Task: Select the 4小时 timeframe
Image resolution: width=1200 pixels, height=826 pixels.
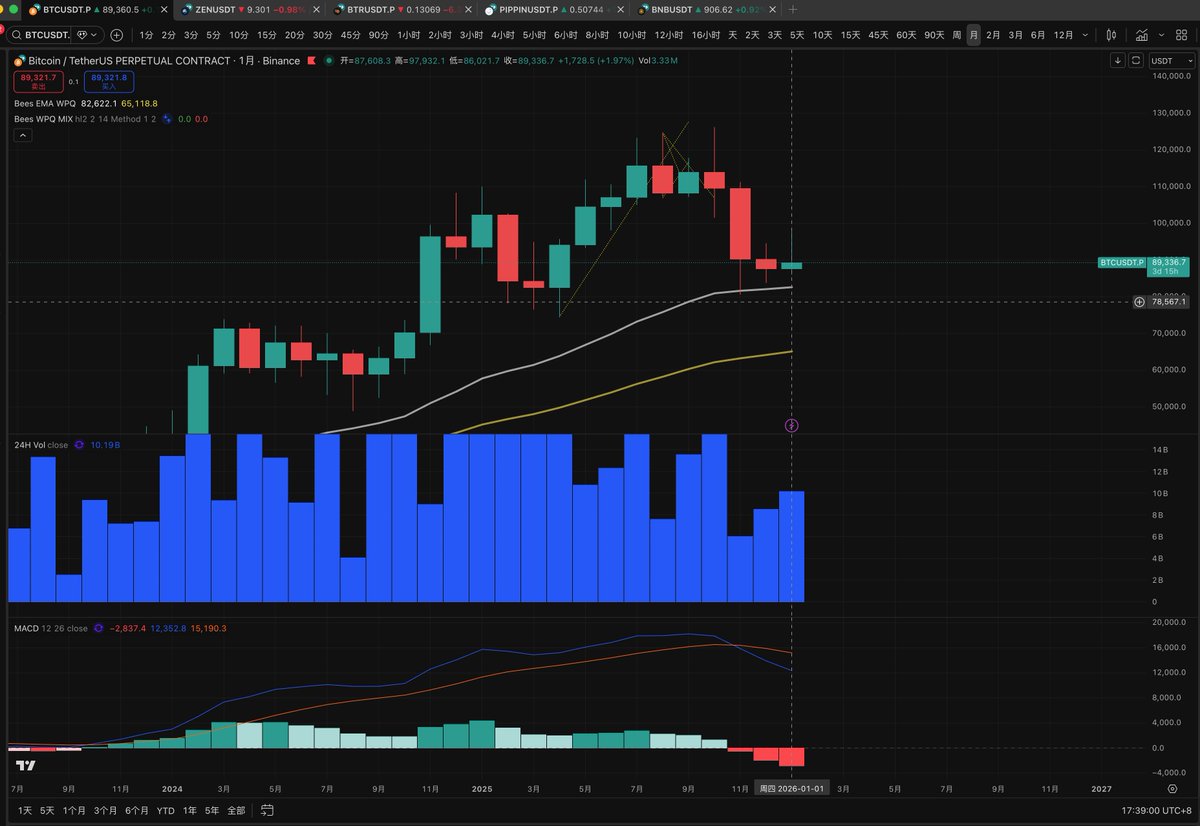Action: point(502,35)
